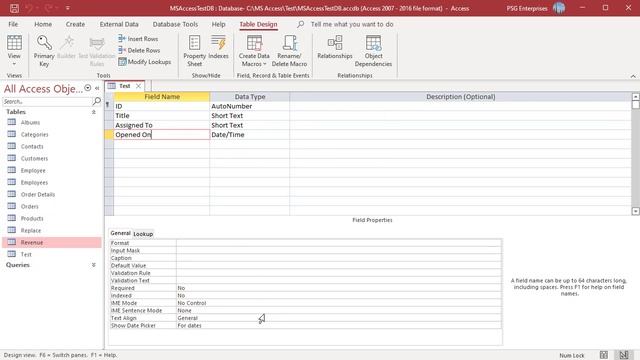Click the Save icon in title bar
The height and width of the screenshot is (360, 640).
pyautogui.click(x=14, y=8)
